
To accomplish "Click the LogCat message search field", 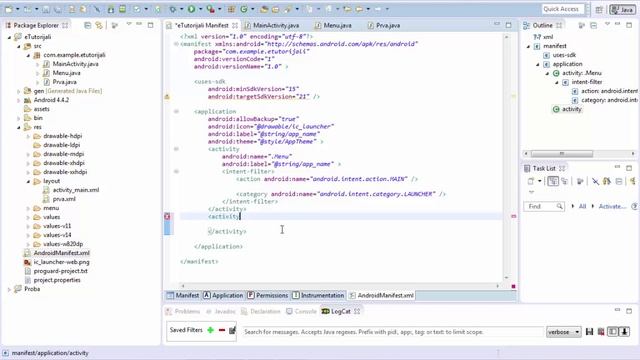I will click(x=393, y=332).
